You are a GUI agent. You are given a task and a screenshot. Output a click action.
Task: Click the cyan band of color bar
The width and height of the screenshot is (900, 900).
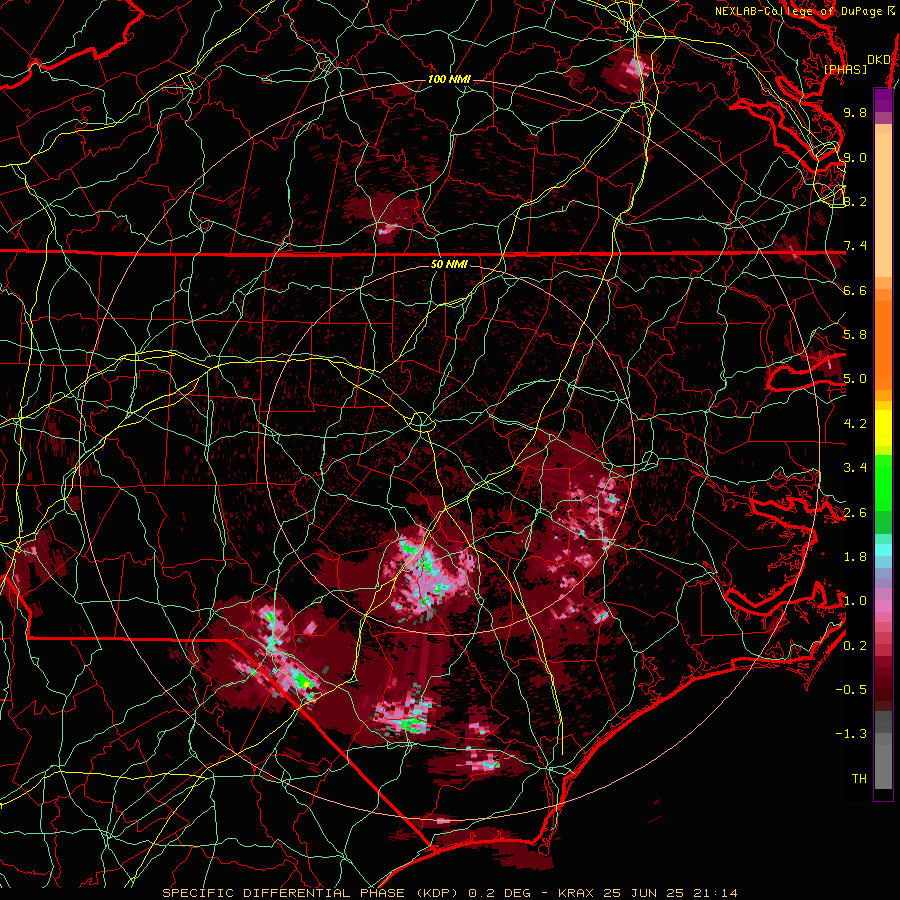(883, 550)
